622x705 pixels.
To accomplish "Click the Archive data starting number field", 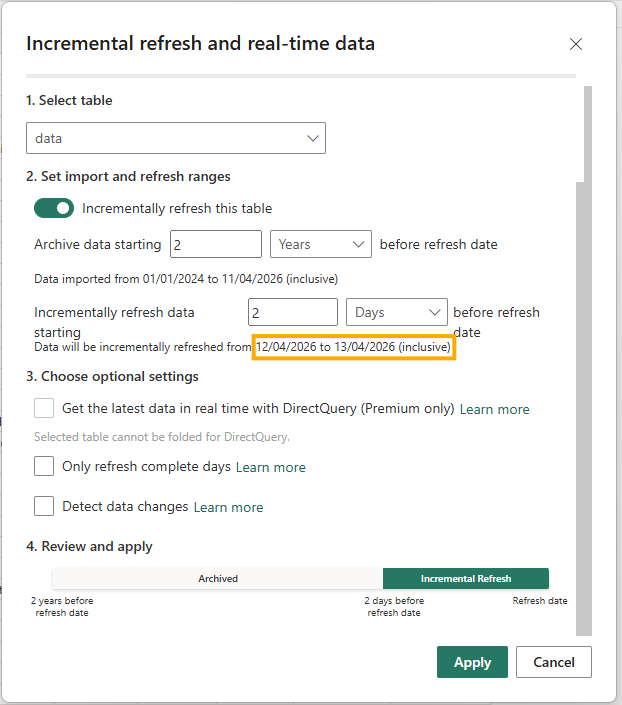I will pyautogui.click(x=216, y=244).
